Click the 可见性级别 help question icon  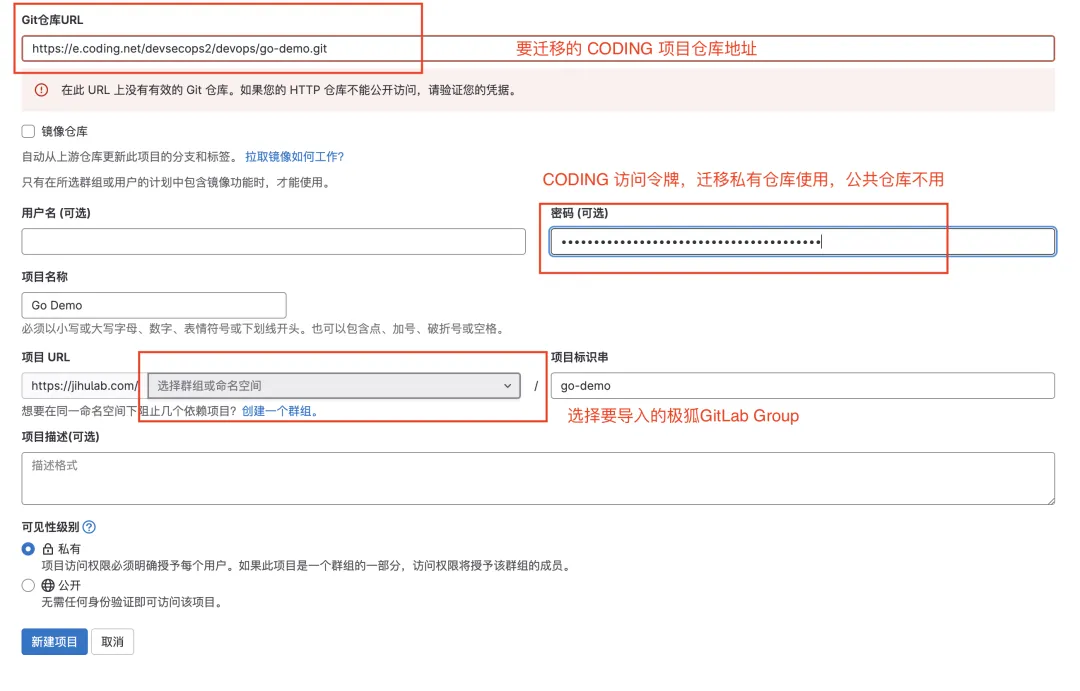pyautogui.click(x=89, y=527)
